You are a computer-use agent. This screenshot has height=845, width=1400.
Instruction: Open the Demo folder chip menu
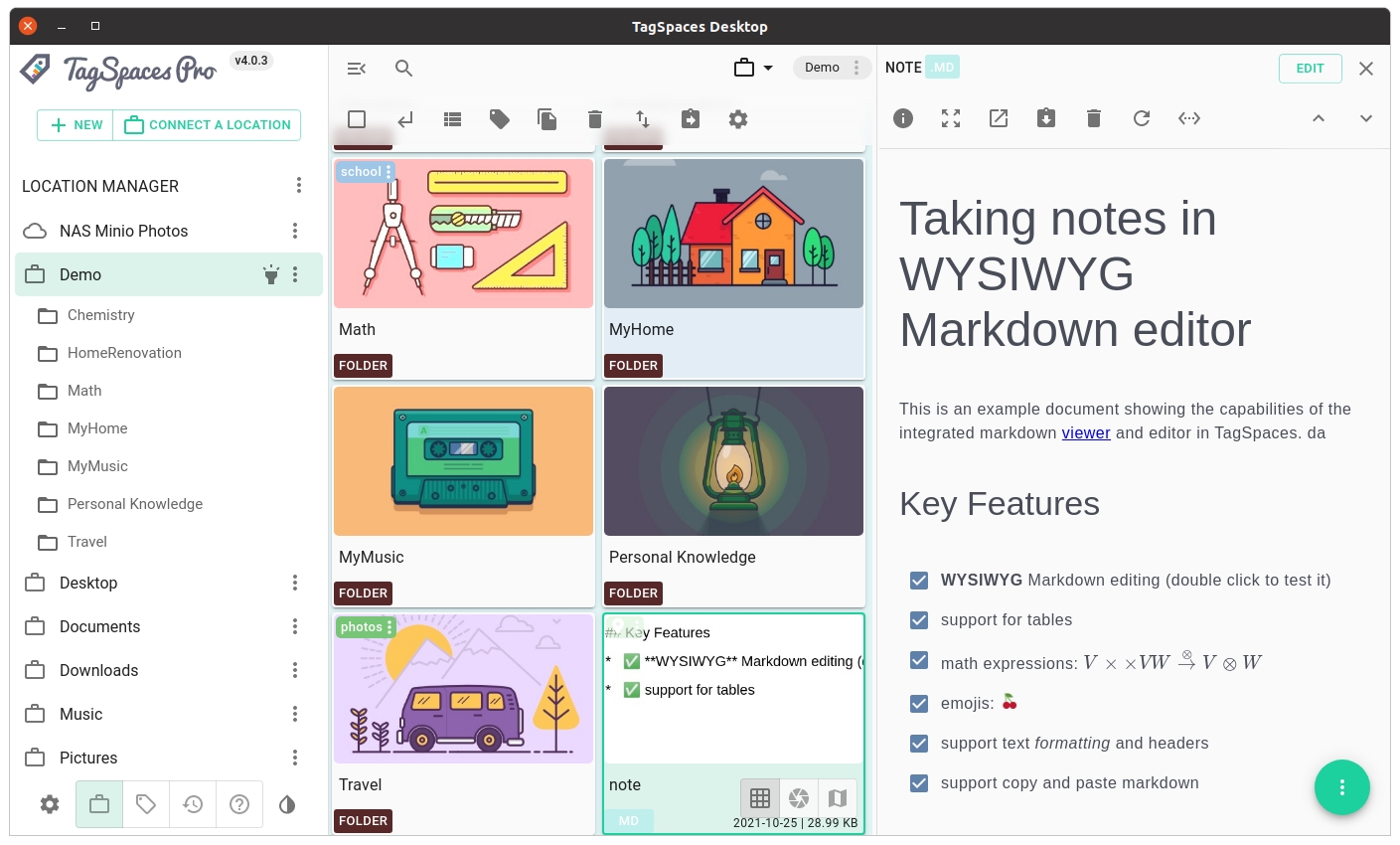coord(856,68)
